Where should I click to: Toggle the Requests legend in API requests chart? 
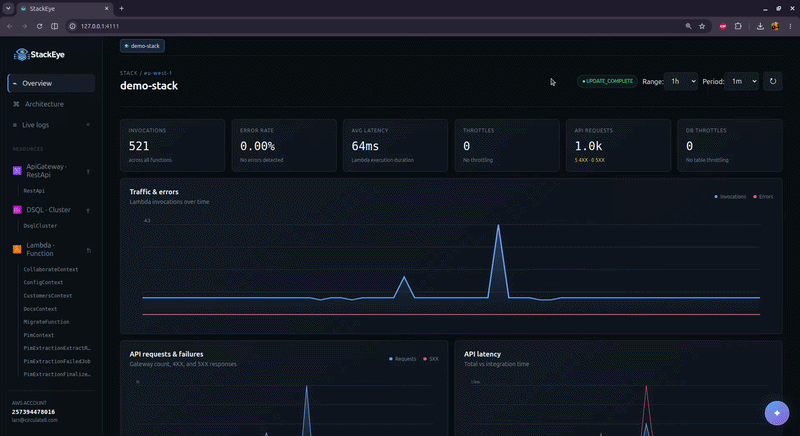(403, 359)
